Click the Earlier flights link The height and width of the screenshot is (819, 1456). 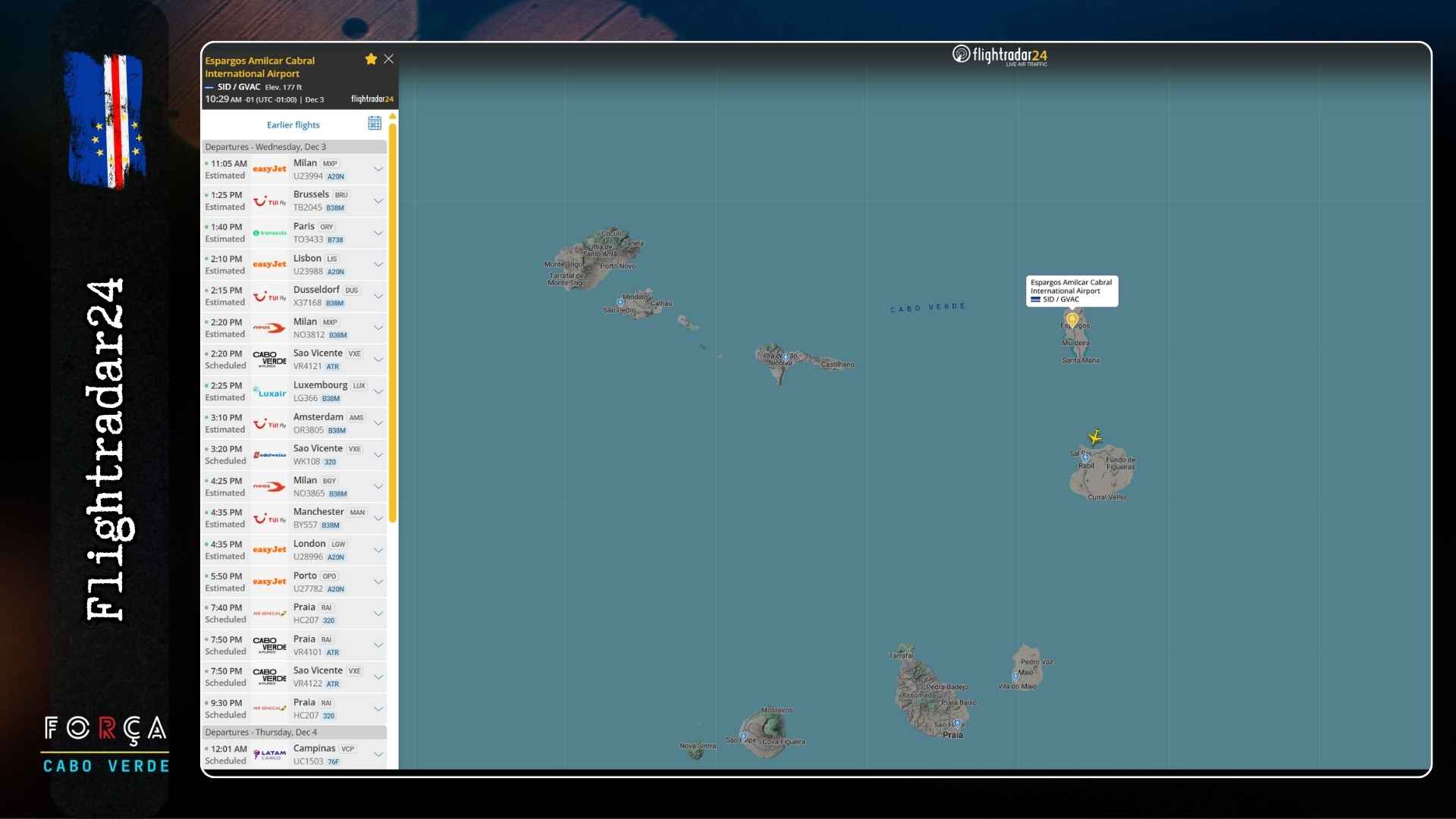[x=293, y=125]
